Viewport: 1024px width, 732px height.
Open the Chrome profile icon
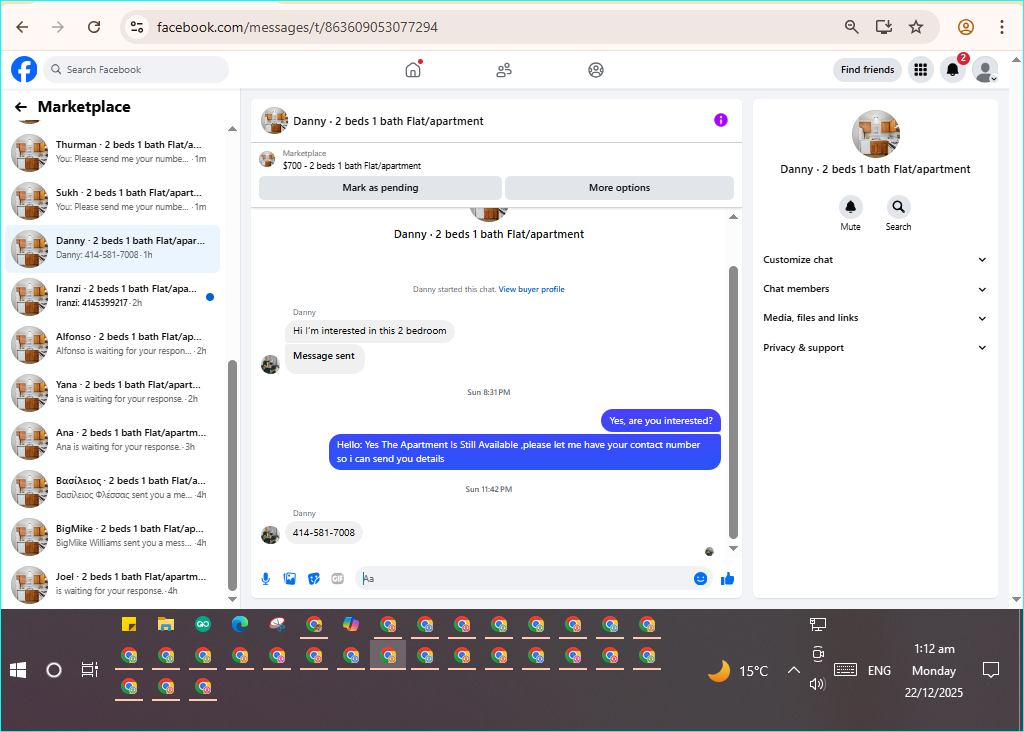tap(966, 27)
